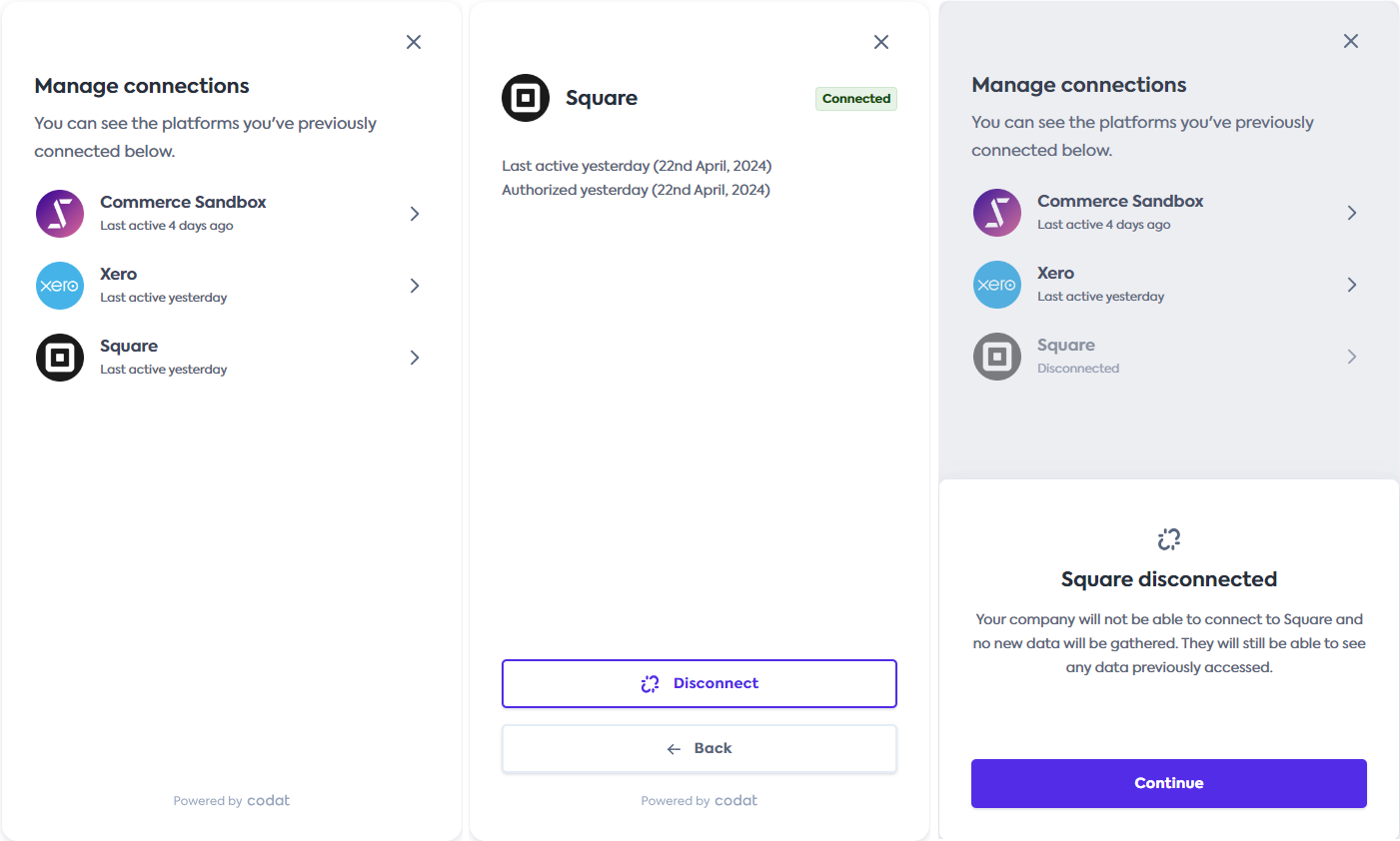Image resolution: width=1400 pixels, height=841 pixels.
Task: Click the grayed-out disconnected Square icon
Action: [x=996, y=357]
